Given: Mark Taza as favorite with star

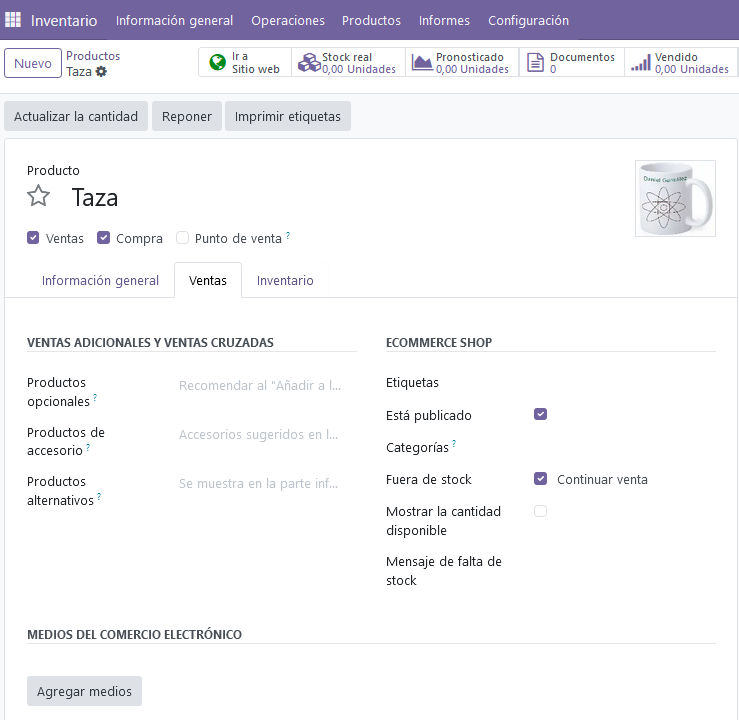Looking at the screenshot, I should (38, 196).
